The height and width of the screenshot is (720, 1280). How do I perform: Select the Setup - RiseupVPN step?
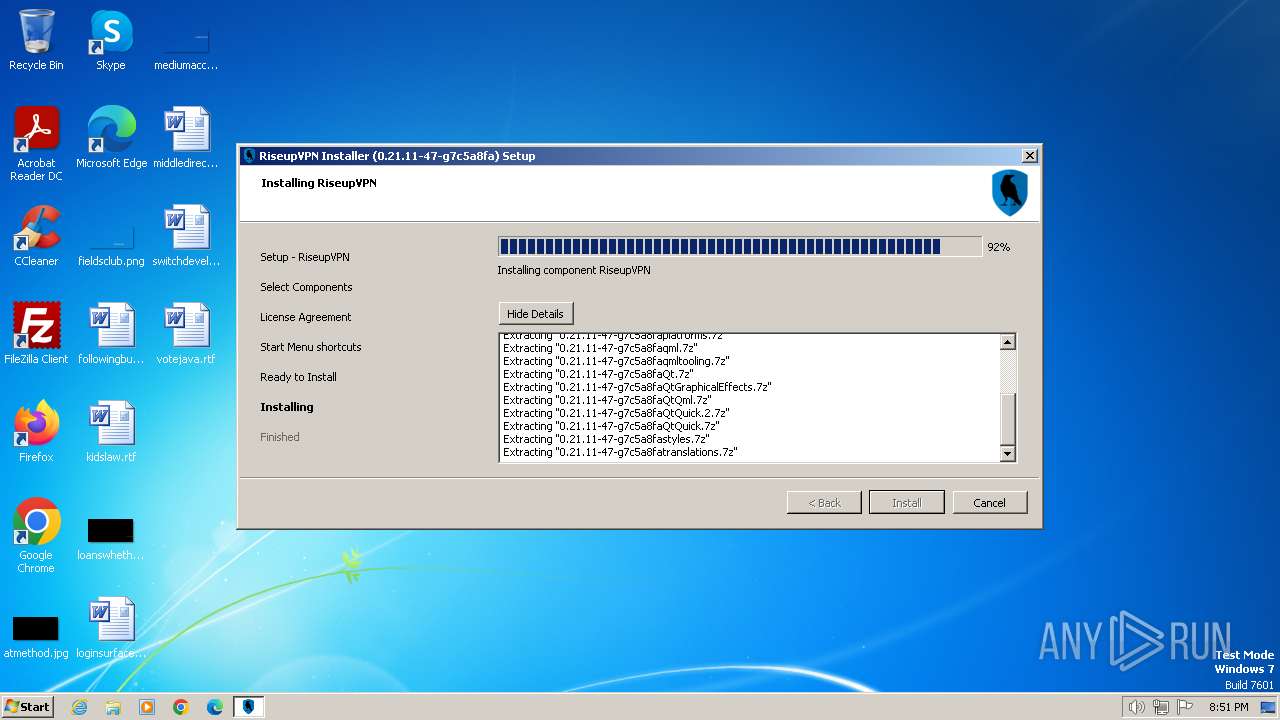[x=305, y=257]
